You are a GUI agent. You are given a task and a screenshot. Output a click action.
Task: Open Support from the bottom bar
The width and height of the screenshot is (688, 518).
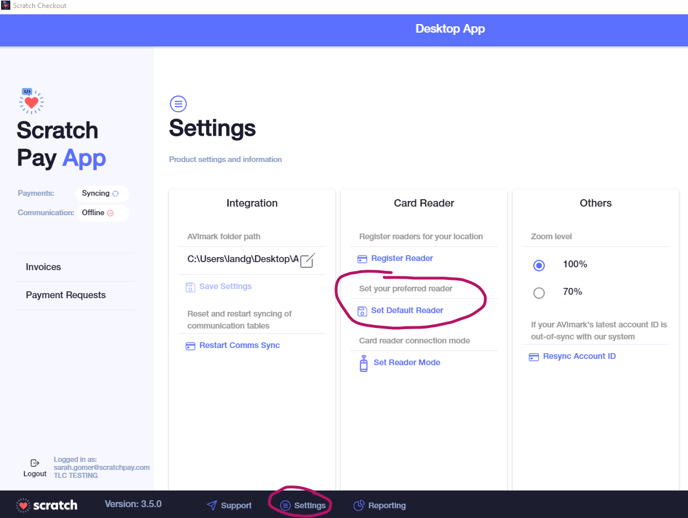pyautogui.click(x=229, y=505)
